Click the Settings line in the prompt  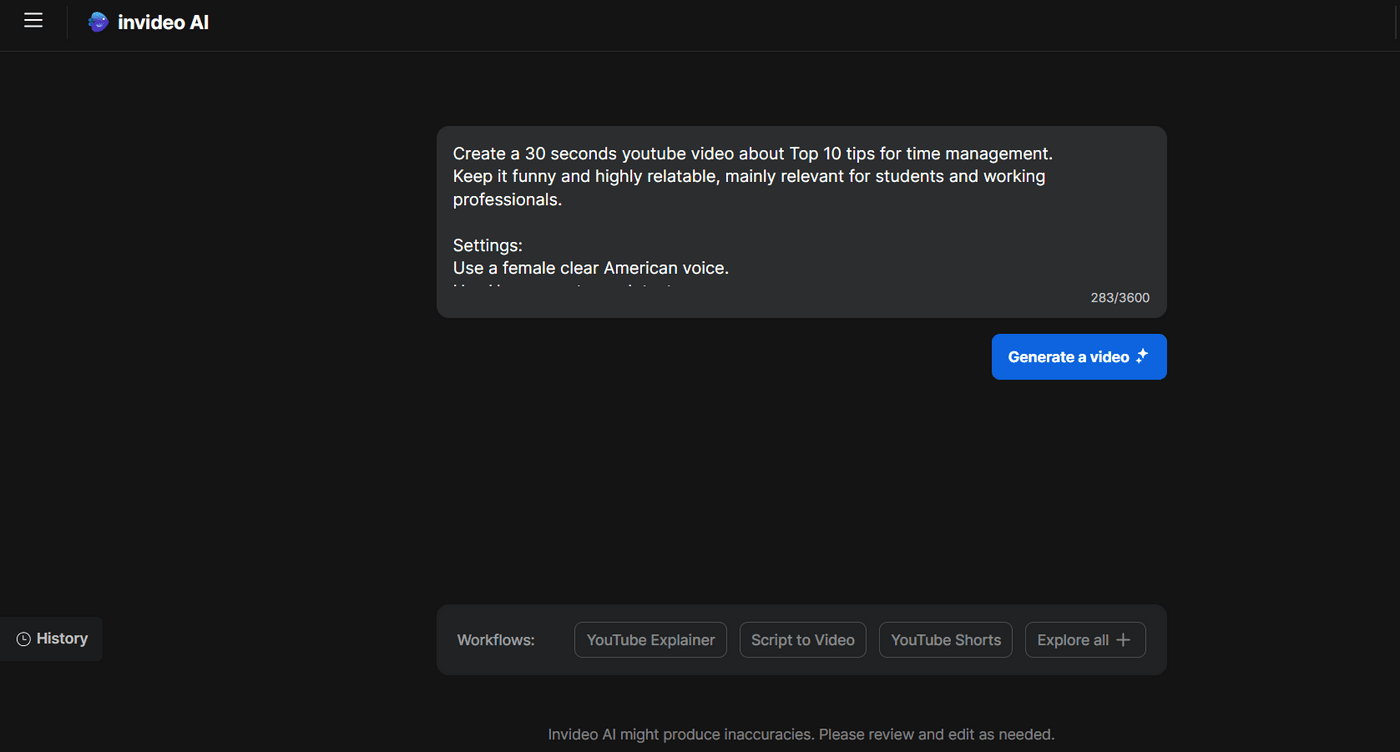487,245
